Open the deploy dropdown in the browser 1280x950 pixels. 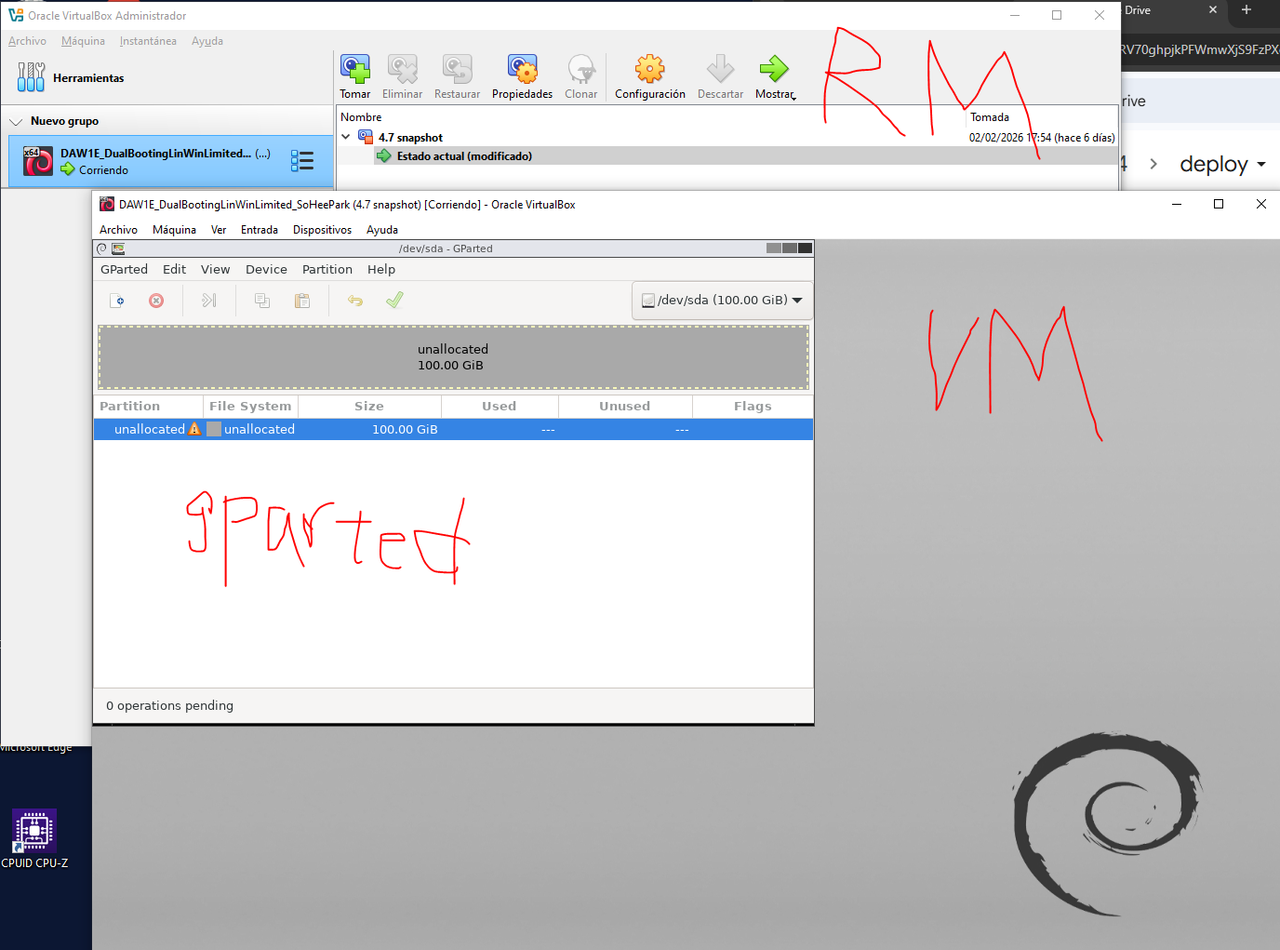(x=1222, y=163)
